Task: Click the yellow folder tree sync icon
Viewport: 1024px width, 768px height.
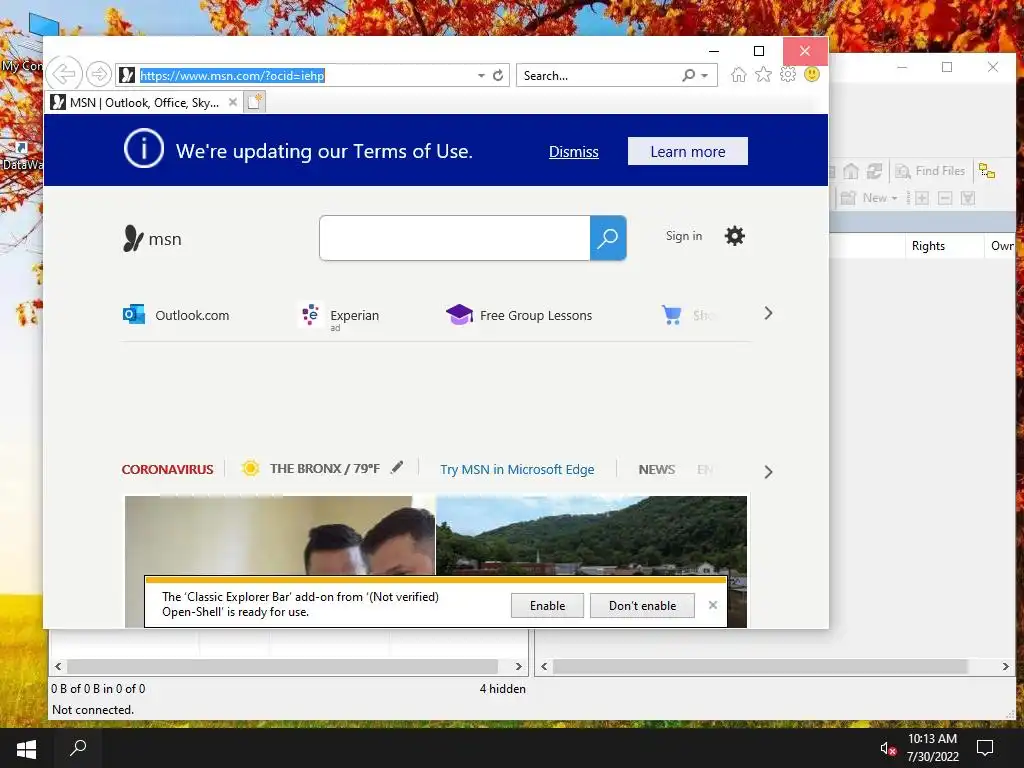Action: (987, 171)
